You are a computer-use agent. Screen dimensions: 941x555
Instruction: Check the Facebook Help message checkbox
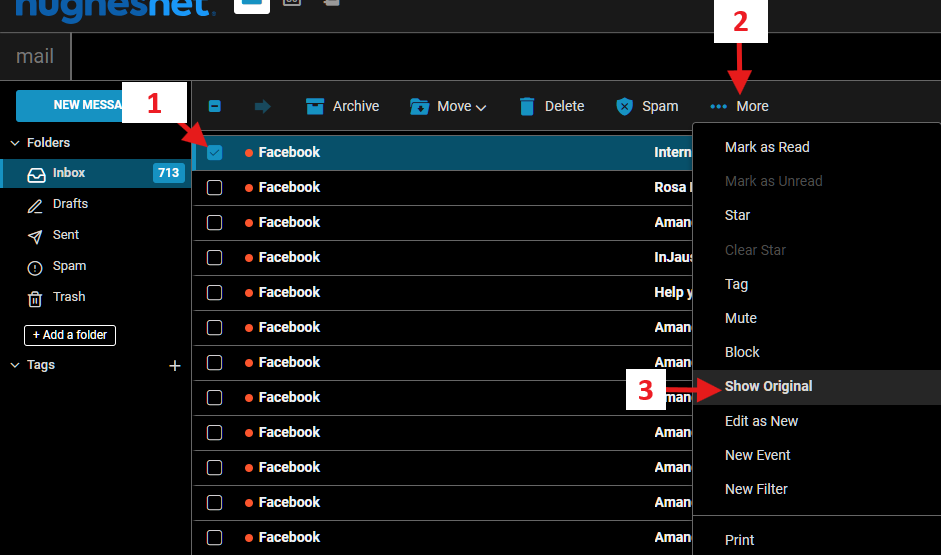214,293
